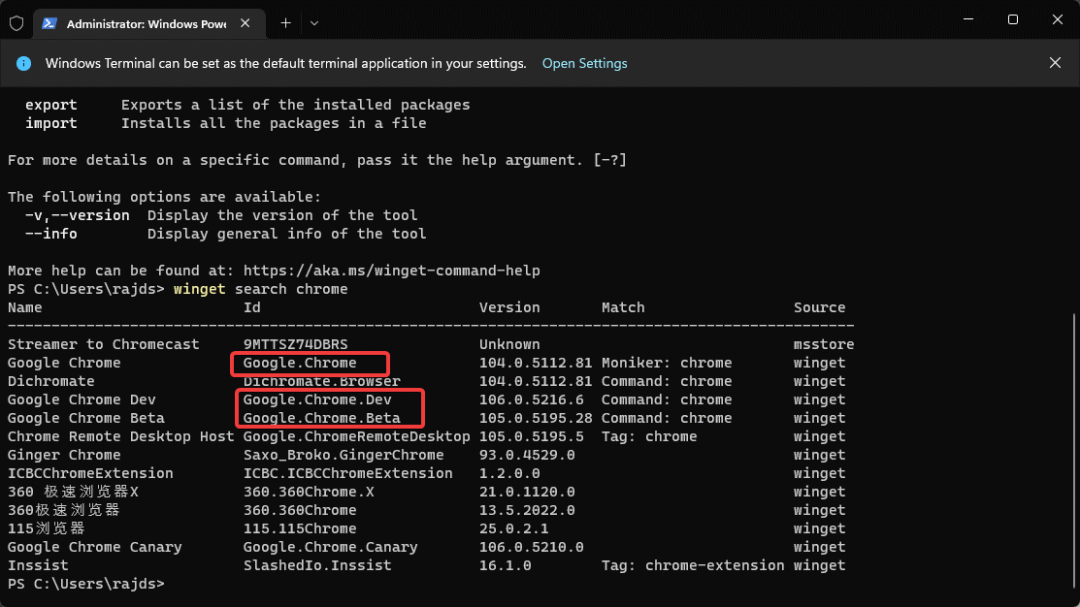Click name 'Ginger Chrome'
The image size is (1080, 607).
tap(64, 455)
